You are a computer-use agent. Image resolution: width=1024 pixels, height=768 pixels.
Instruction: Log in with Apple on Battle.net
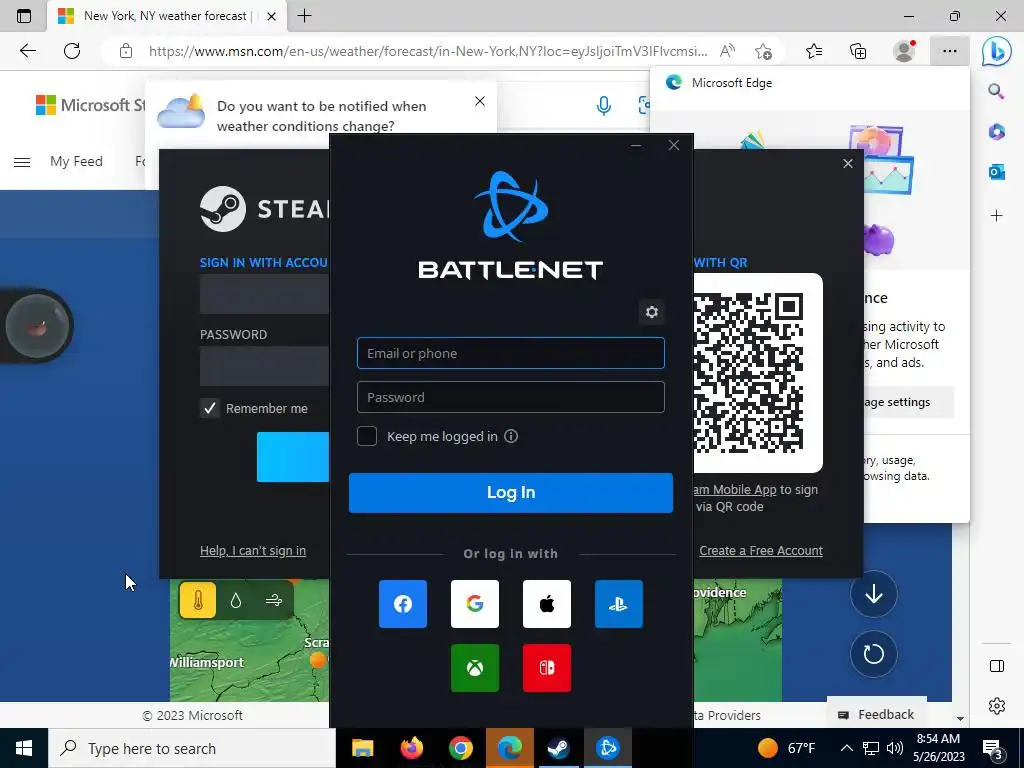547,604
